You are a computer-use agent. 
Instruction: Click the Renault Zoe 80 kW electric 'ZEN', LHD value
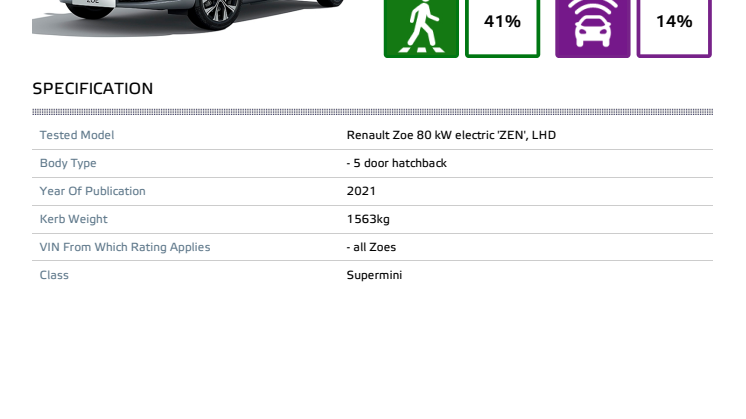click(x=451, y=135)
